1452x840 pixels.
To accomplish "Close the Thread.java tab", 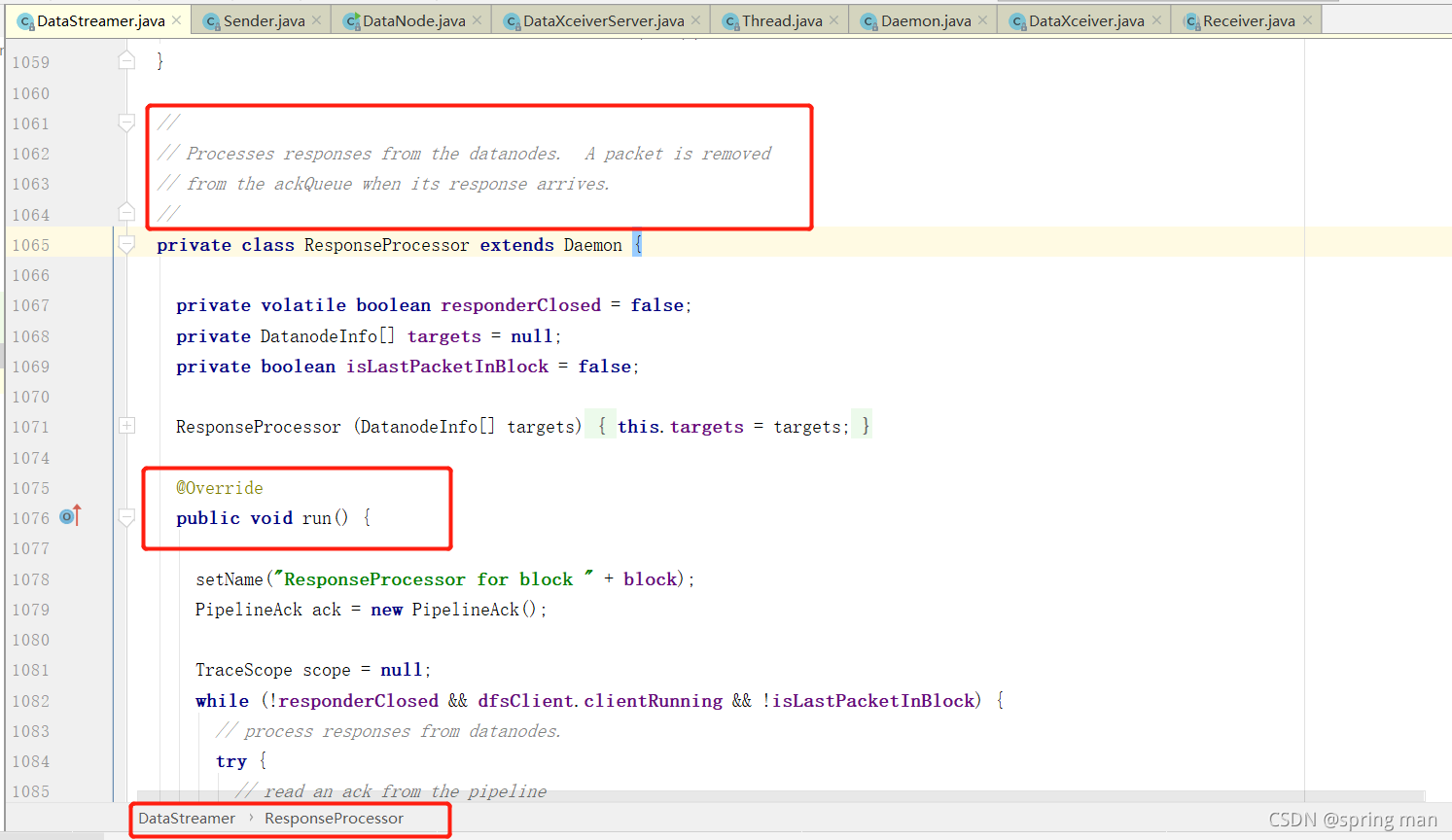I will (x=834, y=20).
